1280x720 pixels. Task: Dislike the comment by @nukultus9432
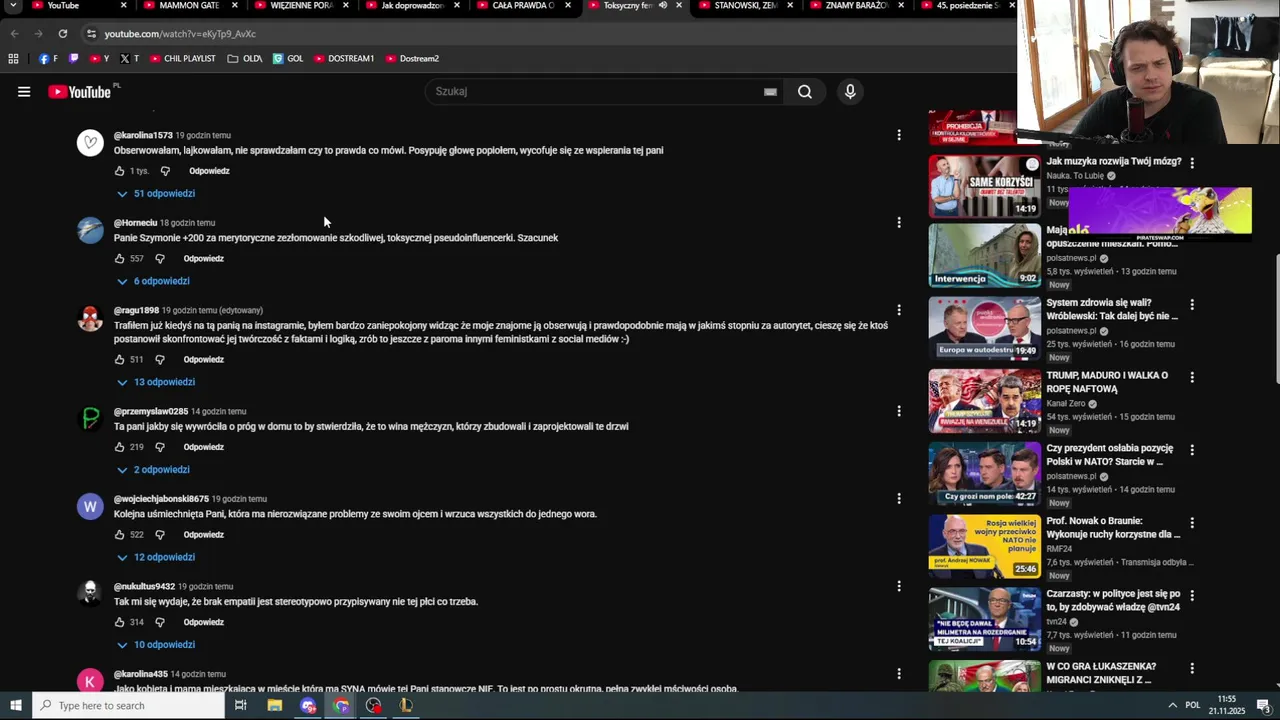pyautogui.click(x=159, y=622)
